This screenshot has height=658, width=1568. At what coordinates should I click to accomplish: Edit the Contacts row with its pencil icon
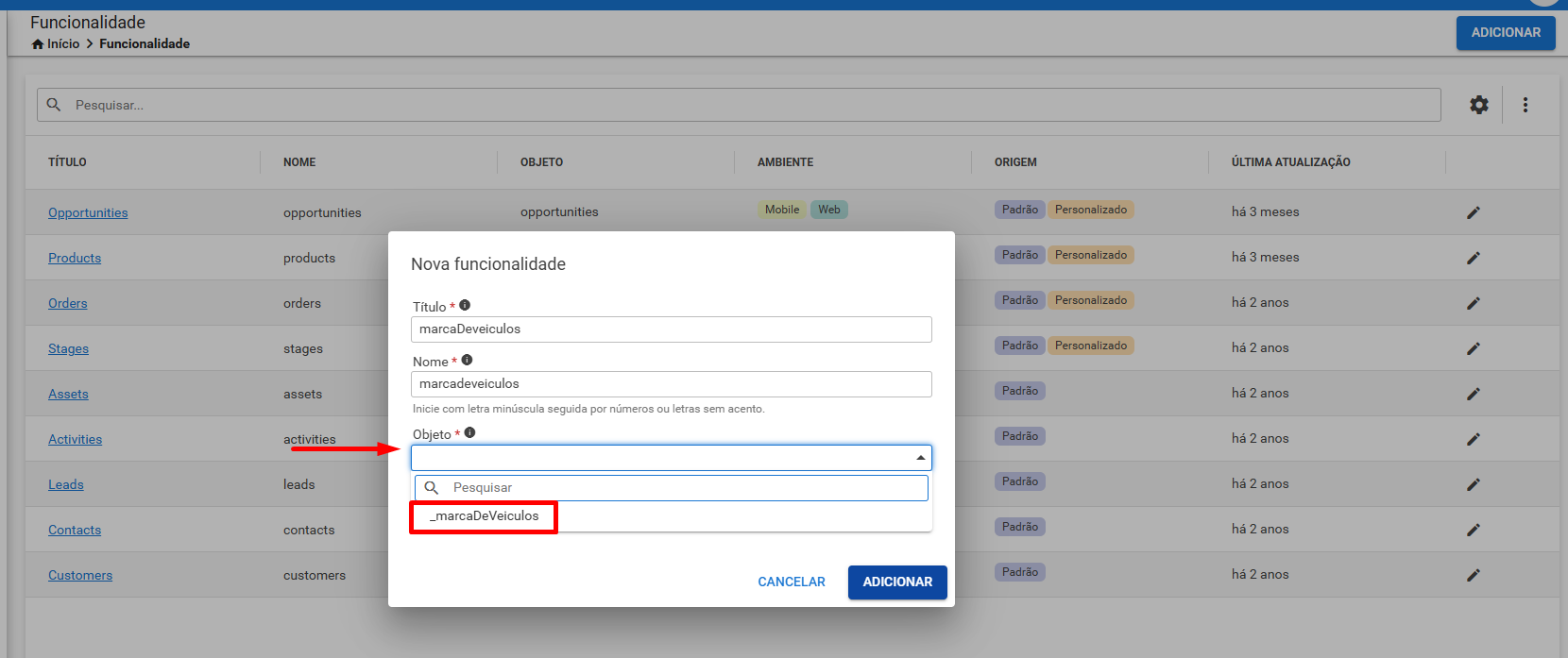1474,530
